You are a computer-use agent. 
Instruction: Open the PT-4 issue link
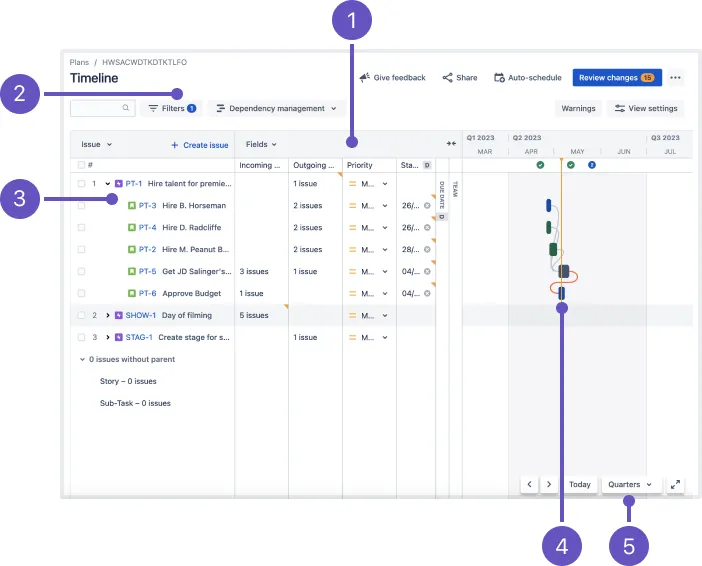point(147,227)
